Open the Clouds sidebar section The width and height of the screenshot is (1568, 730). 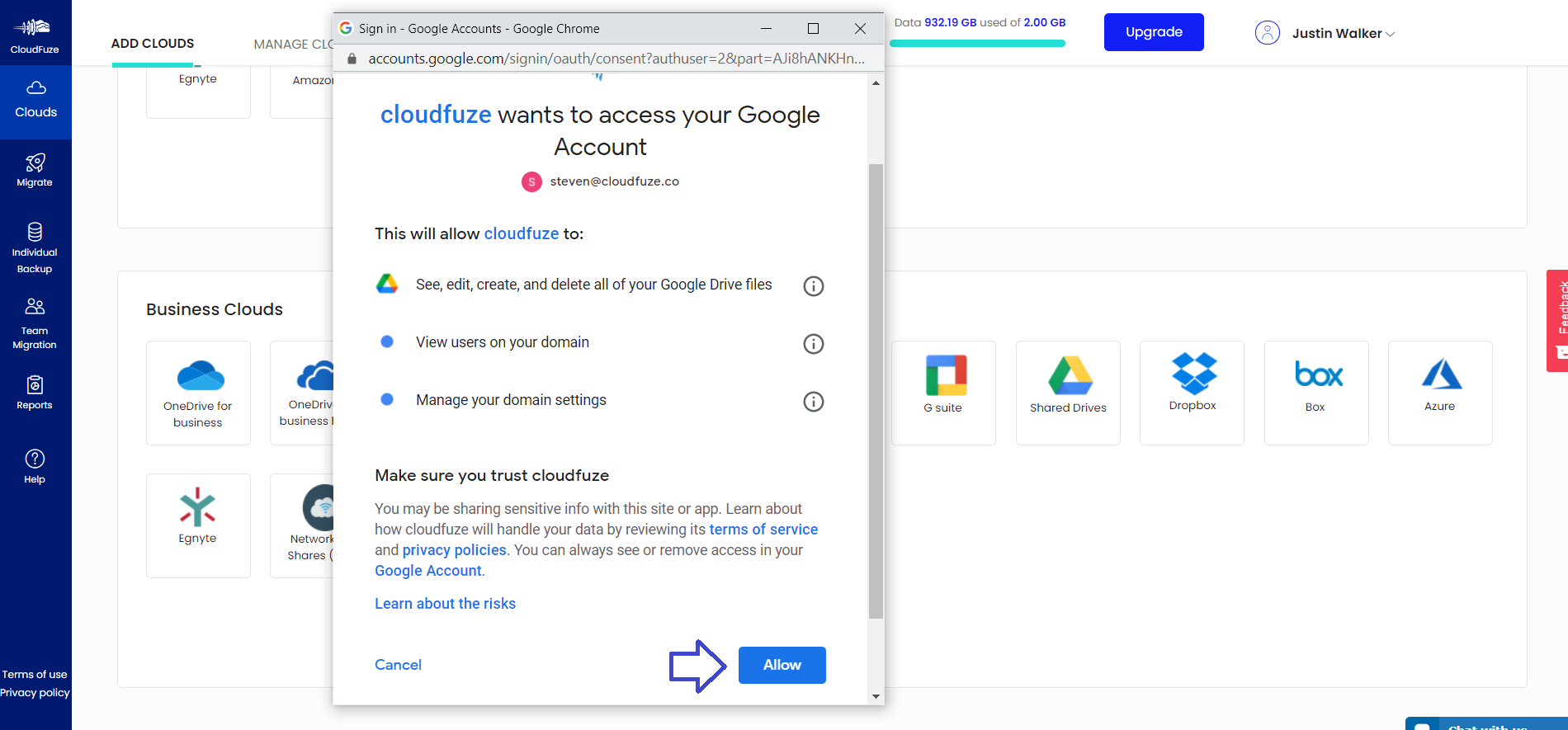(35, 101)
